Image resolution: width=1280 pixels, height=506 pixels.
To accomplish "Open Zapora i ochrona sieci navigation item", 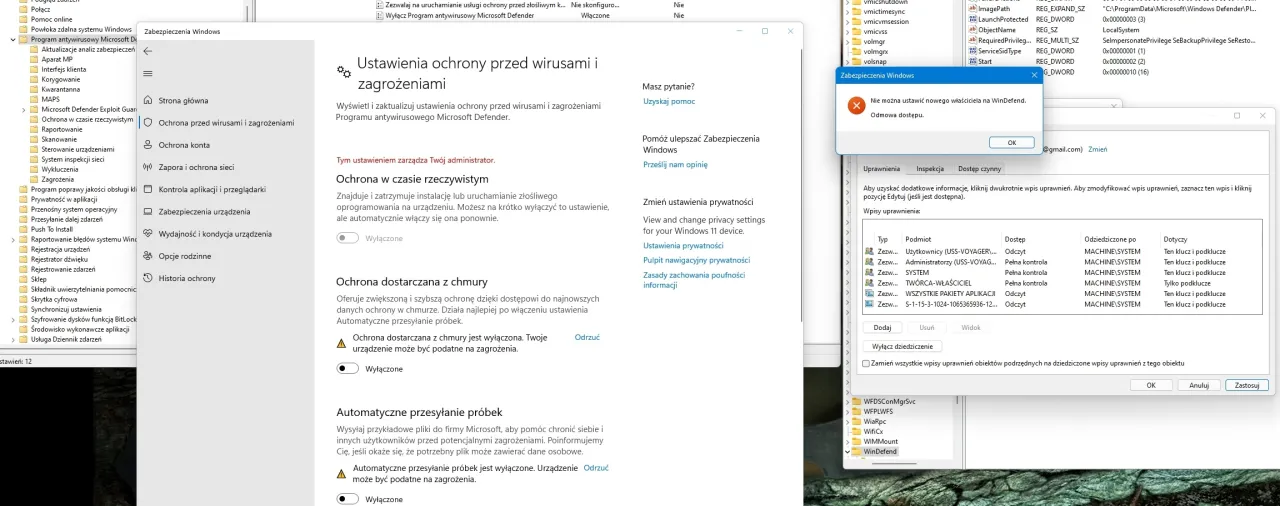I will [225, 167].
